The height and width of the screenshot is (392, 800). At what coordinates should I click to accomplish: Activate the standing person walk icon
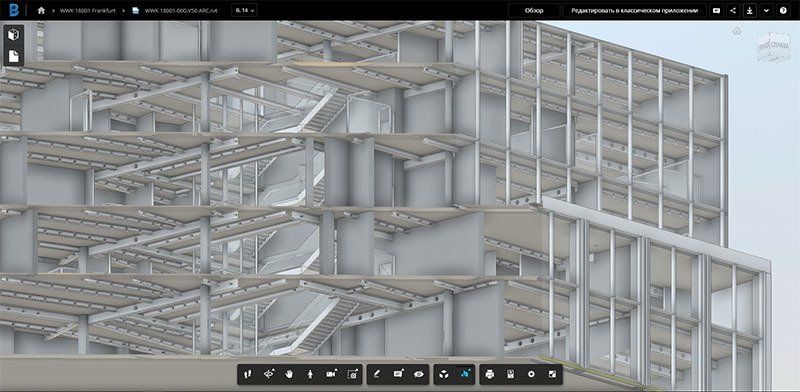[x=310, y=374]
